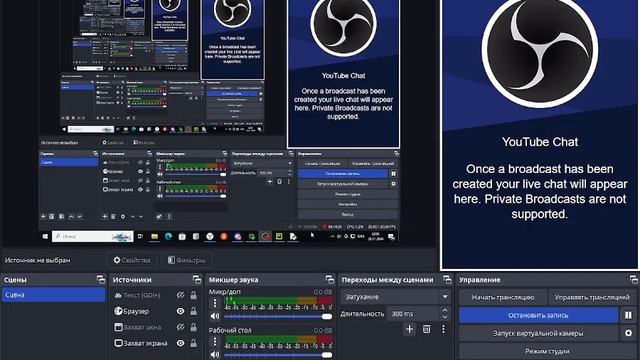Select the Захват окна source
Screen dimensions: 640x360
[x=142, y=327]
